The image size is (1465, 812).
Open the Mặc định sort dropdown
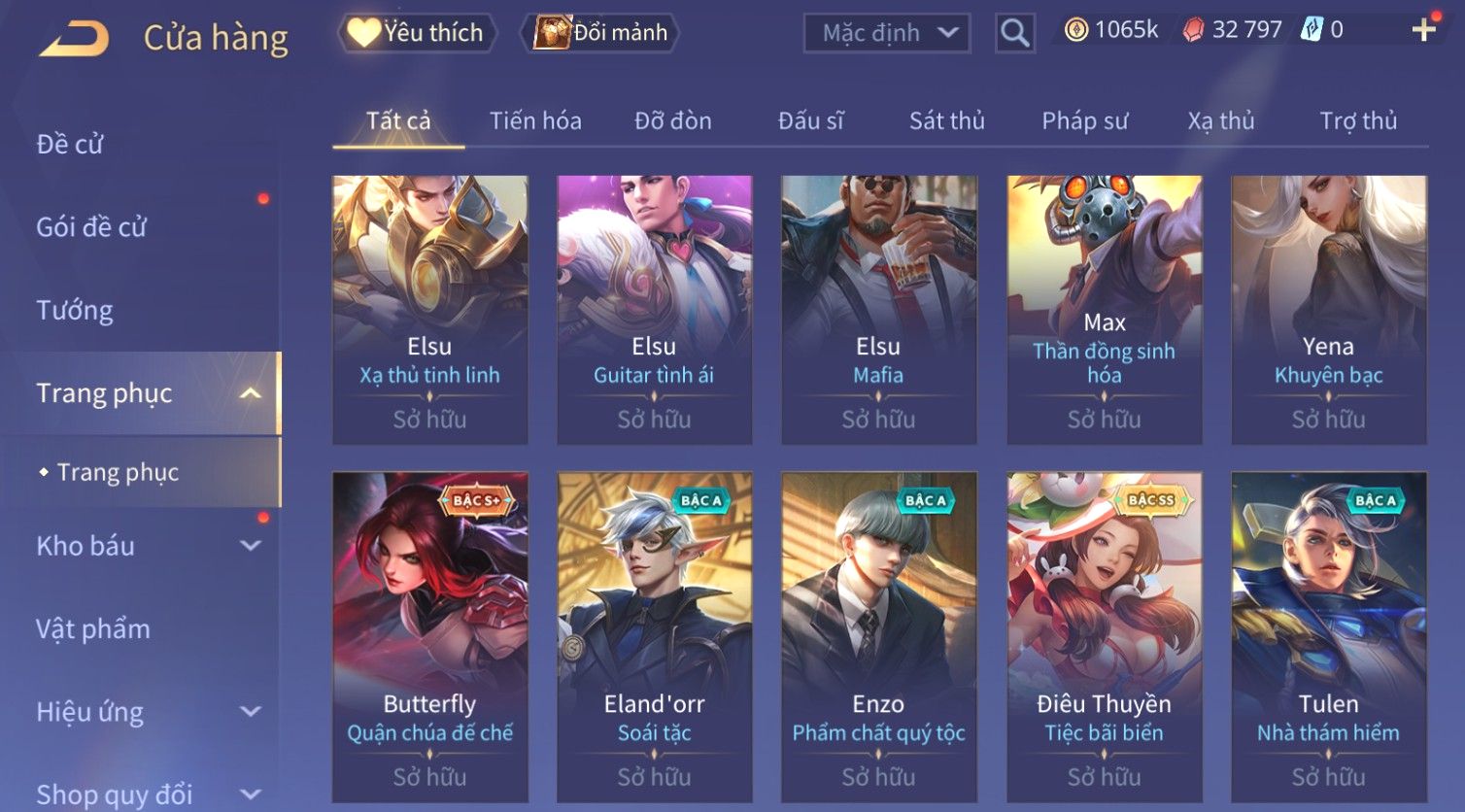pos(886,33)
